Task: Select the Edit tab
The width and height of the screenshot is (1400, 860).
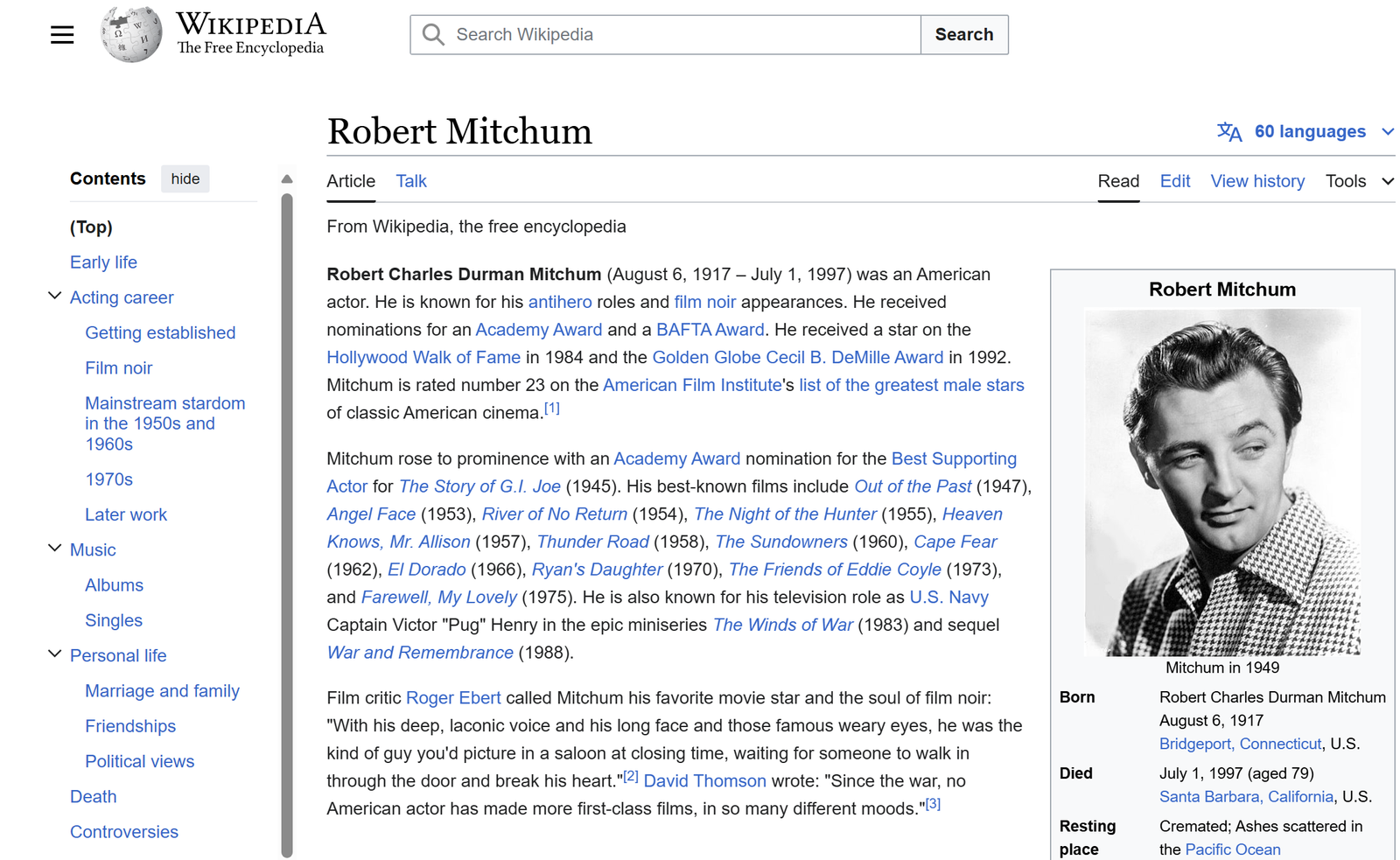Action: click(1174, 181)
